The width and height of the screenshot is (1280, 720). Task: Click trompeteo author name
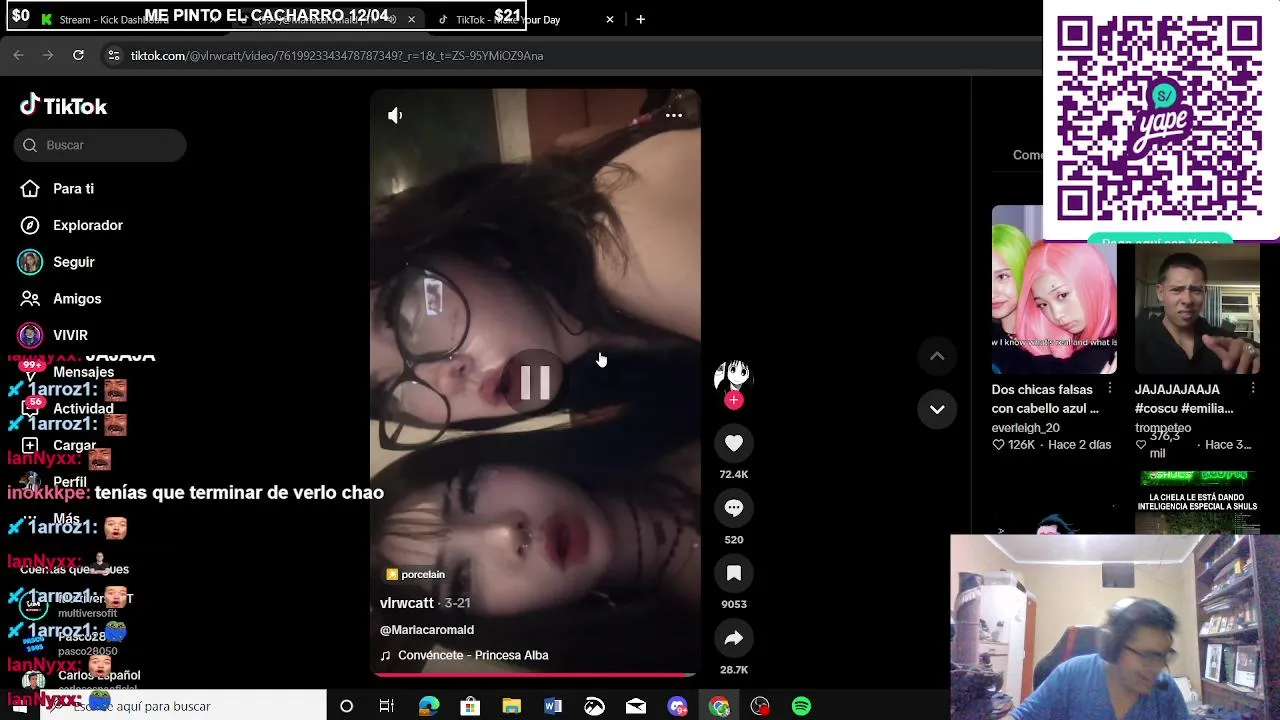[x=1163, y=428]
